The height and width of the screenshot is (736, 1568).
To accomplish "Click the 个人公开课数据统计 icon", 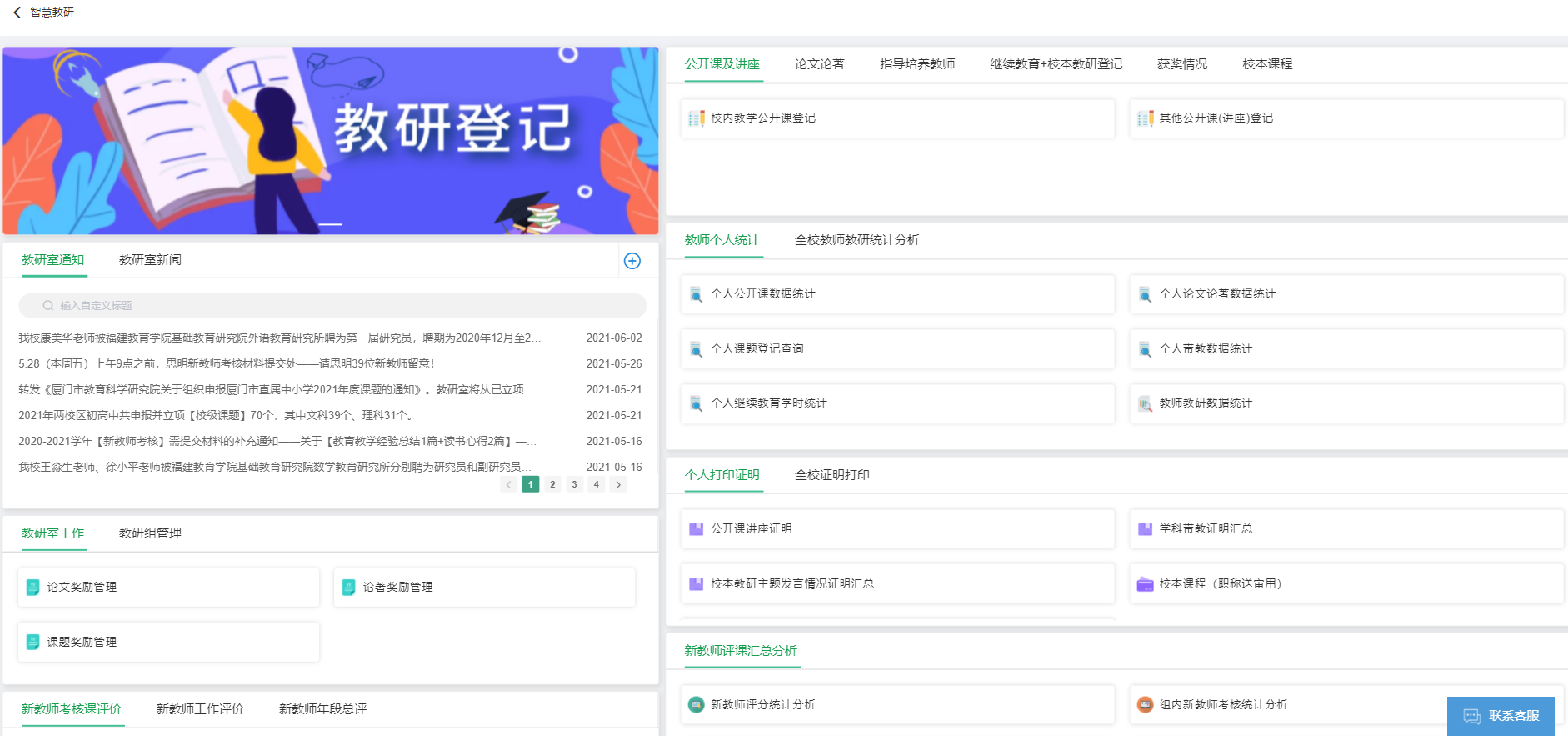I will 697,294.
